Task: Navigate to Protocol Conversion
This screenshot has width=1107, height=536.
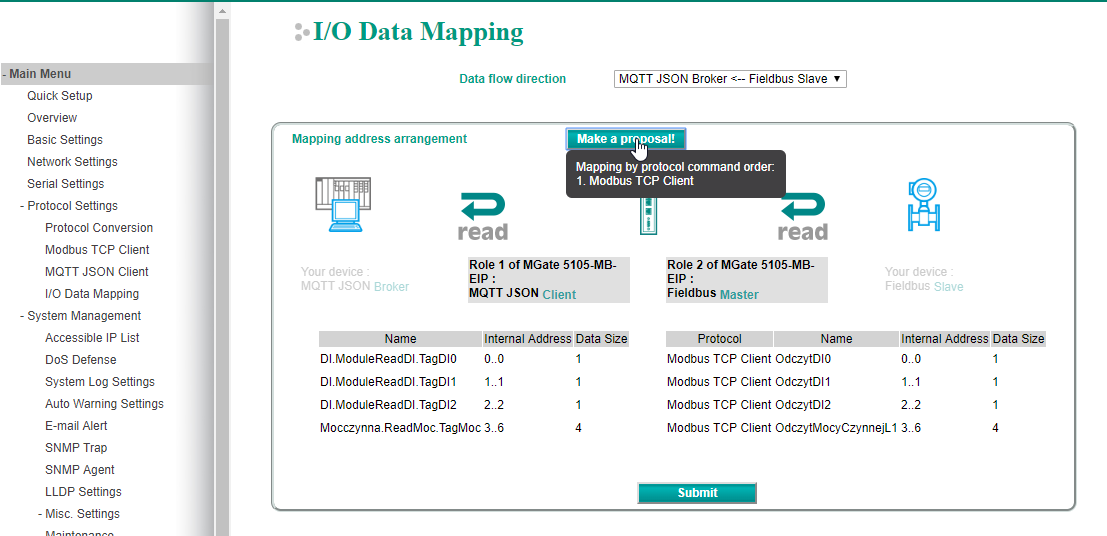Action: coord(99,228)
